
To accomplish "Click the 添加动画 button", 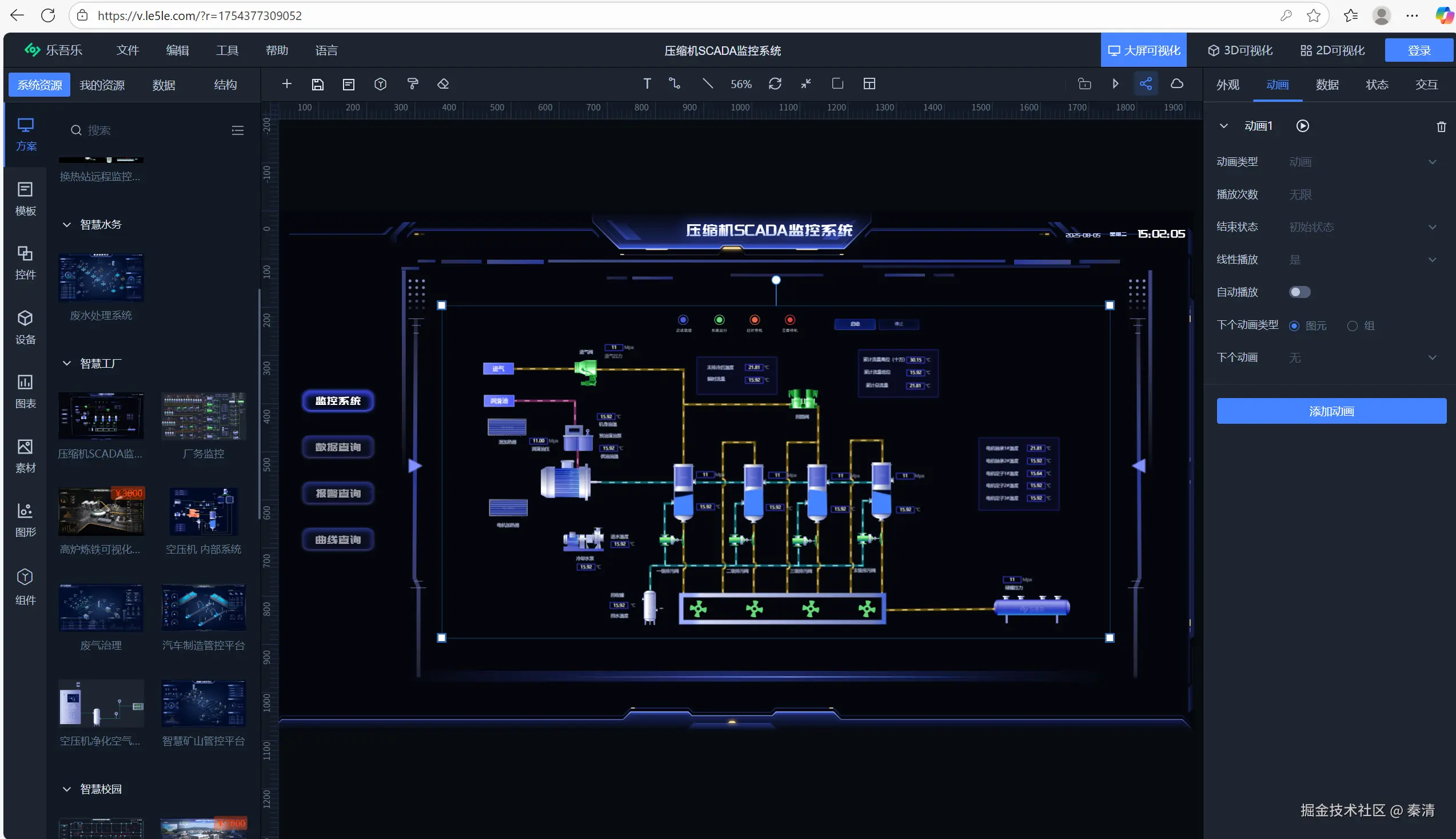I will tap(1331, 411).
